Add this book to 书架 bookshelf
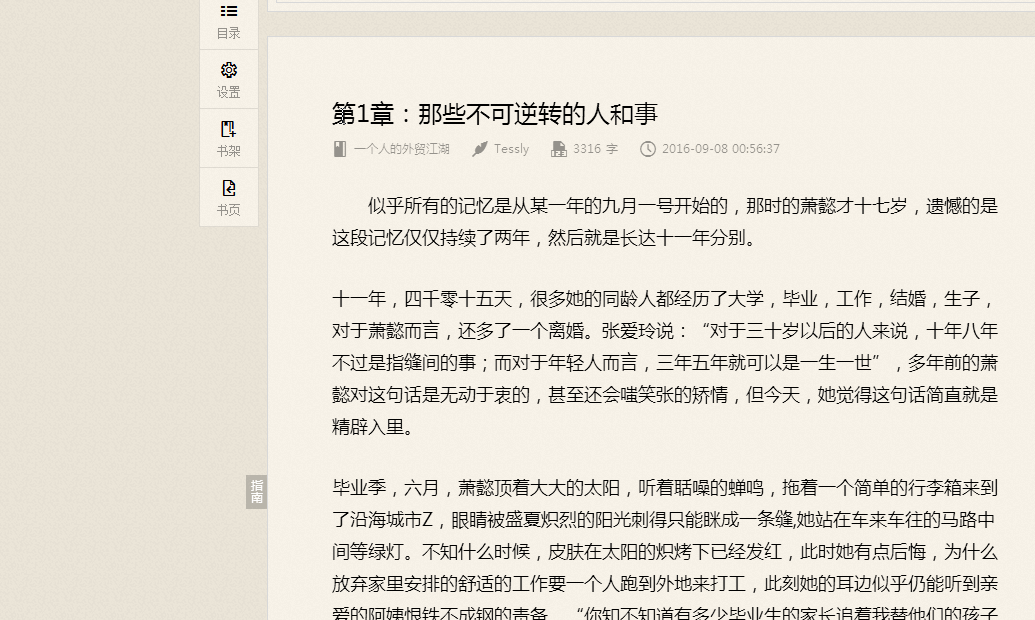 coord(228,138)
